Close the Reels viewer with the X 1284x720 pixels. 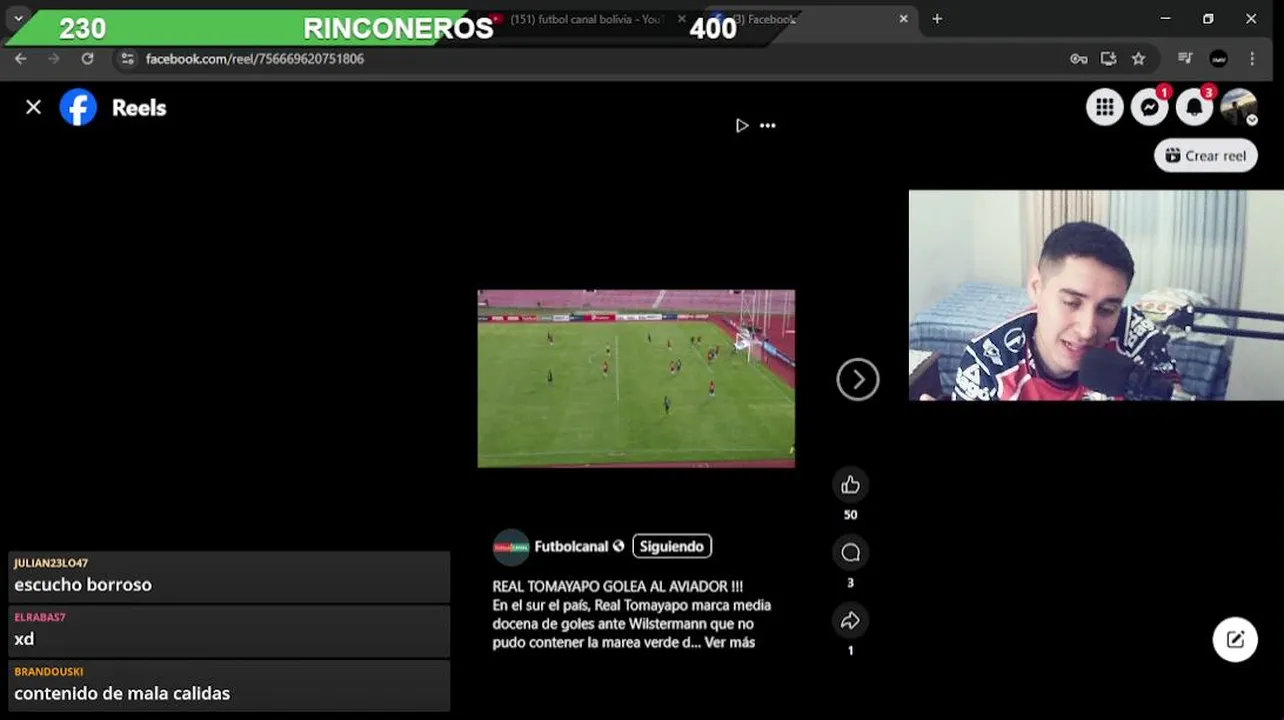coord(33,107)
